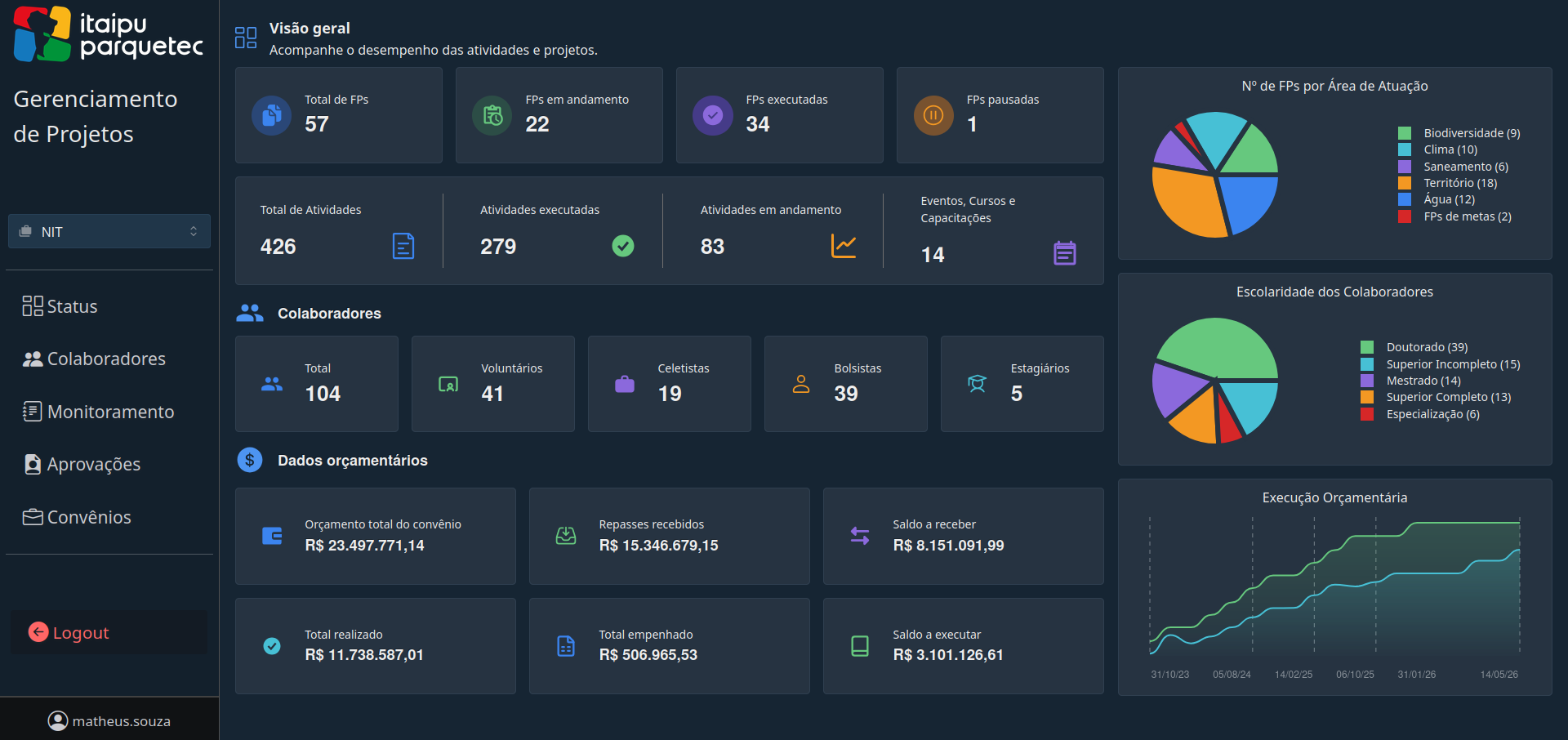Toggle Doutorado (39) legend entry
The image size is (1568, 740).
coord(1414,347)
